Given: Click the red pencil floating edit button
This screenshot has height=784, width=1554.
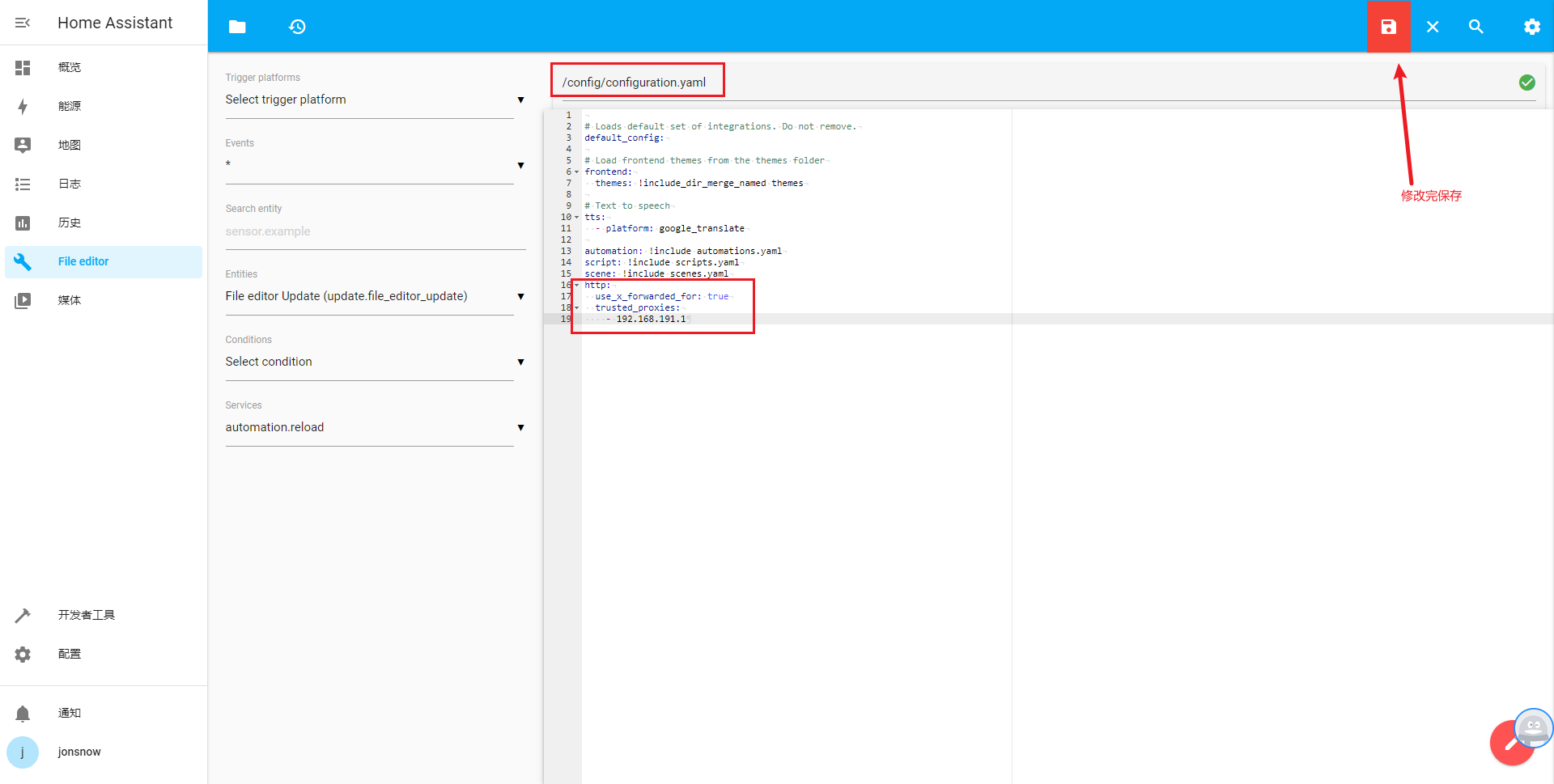Looking at the screenshot, I should pos(1510,744).
